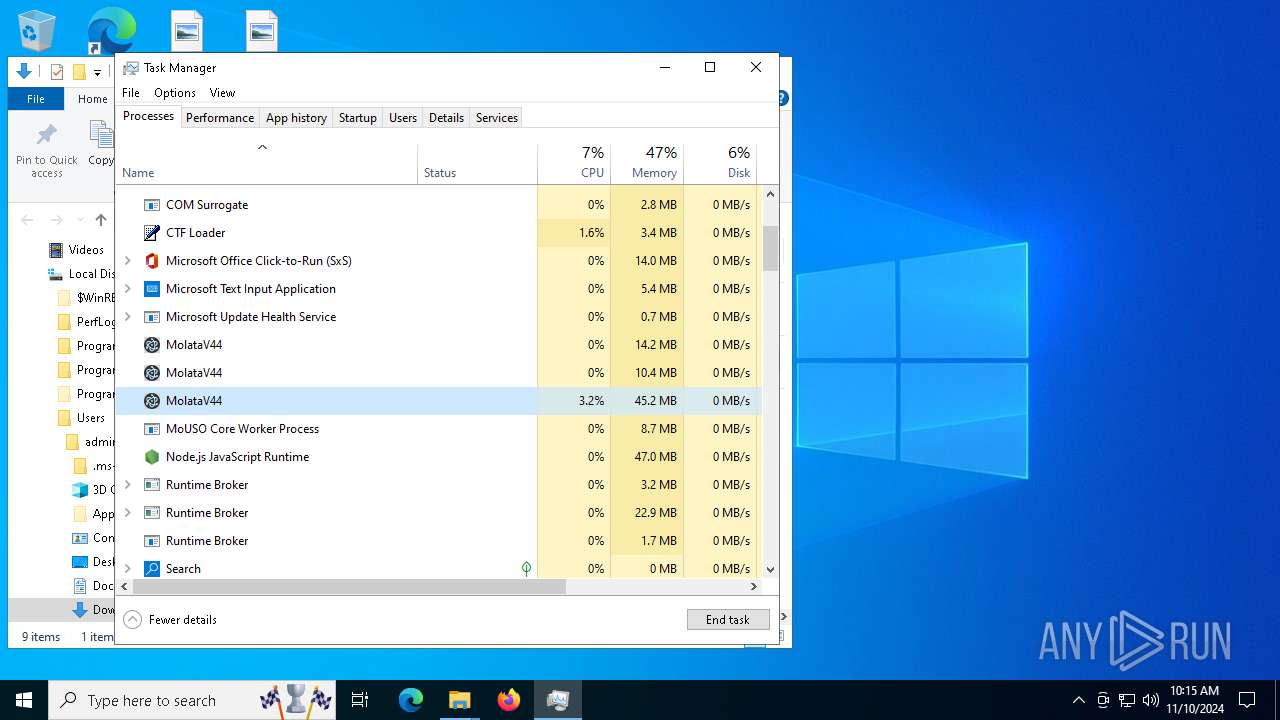Screen dimensions: 1280x720
Task: Click the volume icon in system tray
Action: 1151,700
